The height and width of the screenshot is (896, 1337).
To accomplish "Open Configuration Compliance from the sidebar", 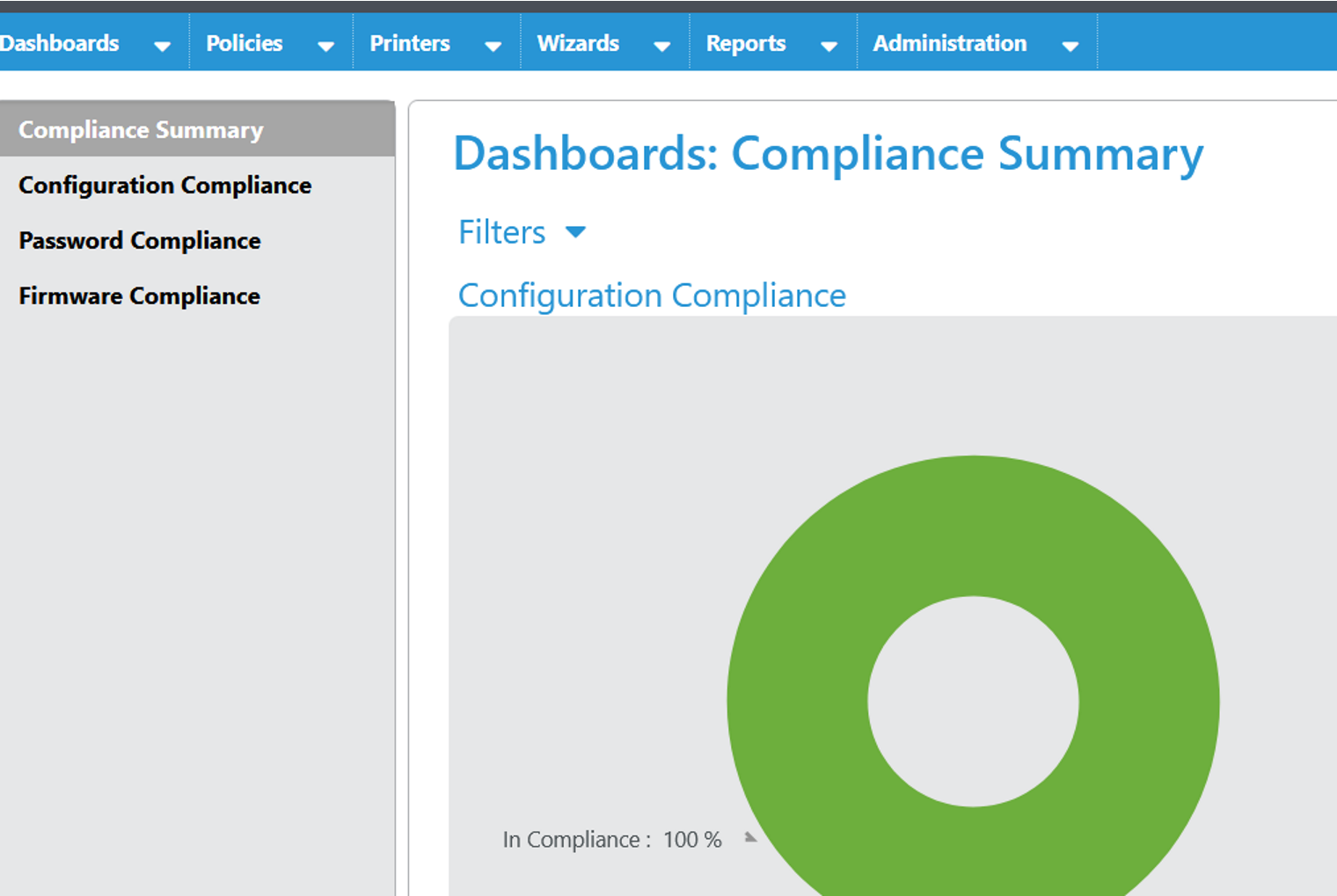I will point(164,185).
